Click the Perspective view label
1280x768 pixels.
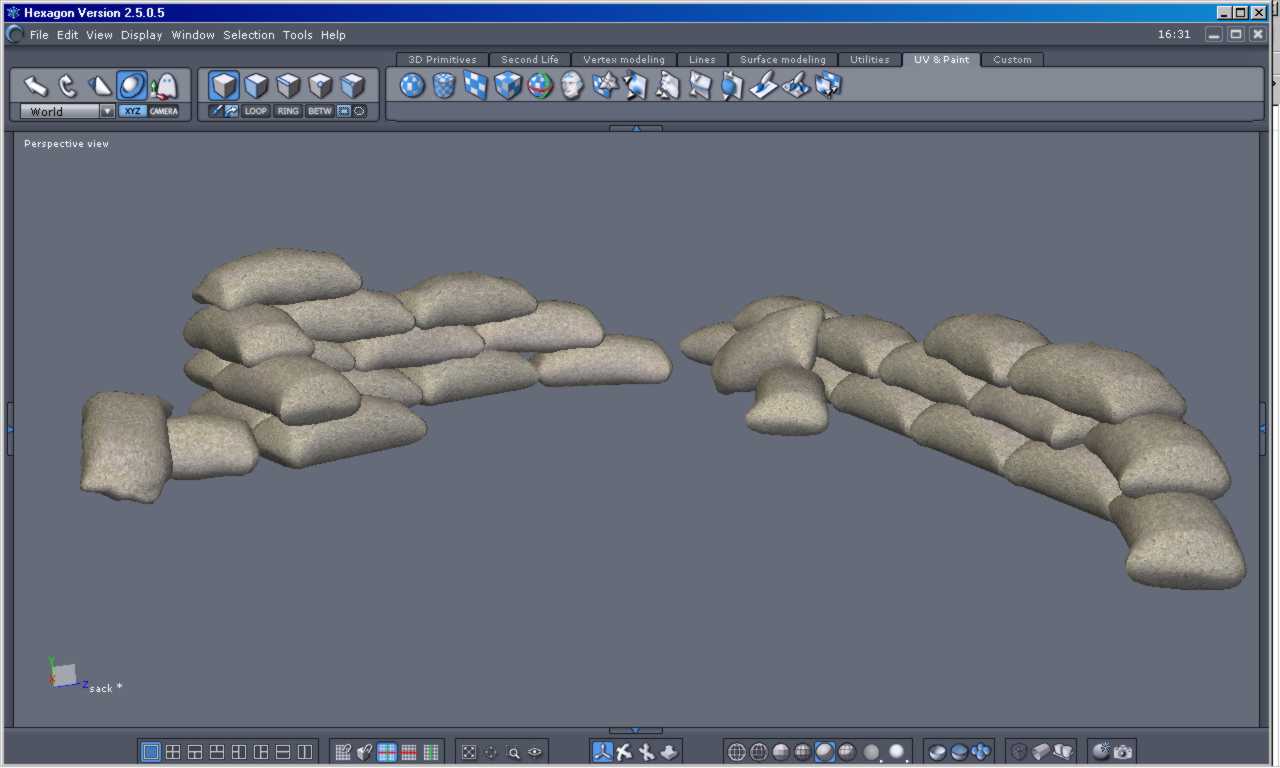coord(67,144)
